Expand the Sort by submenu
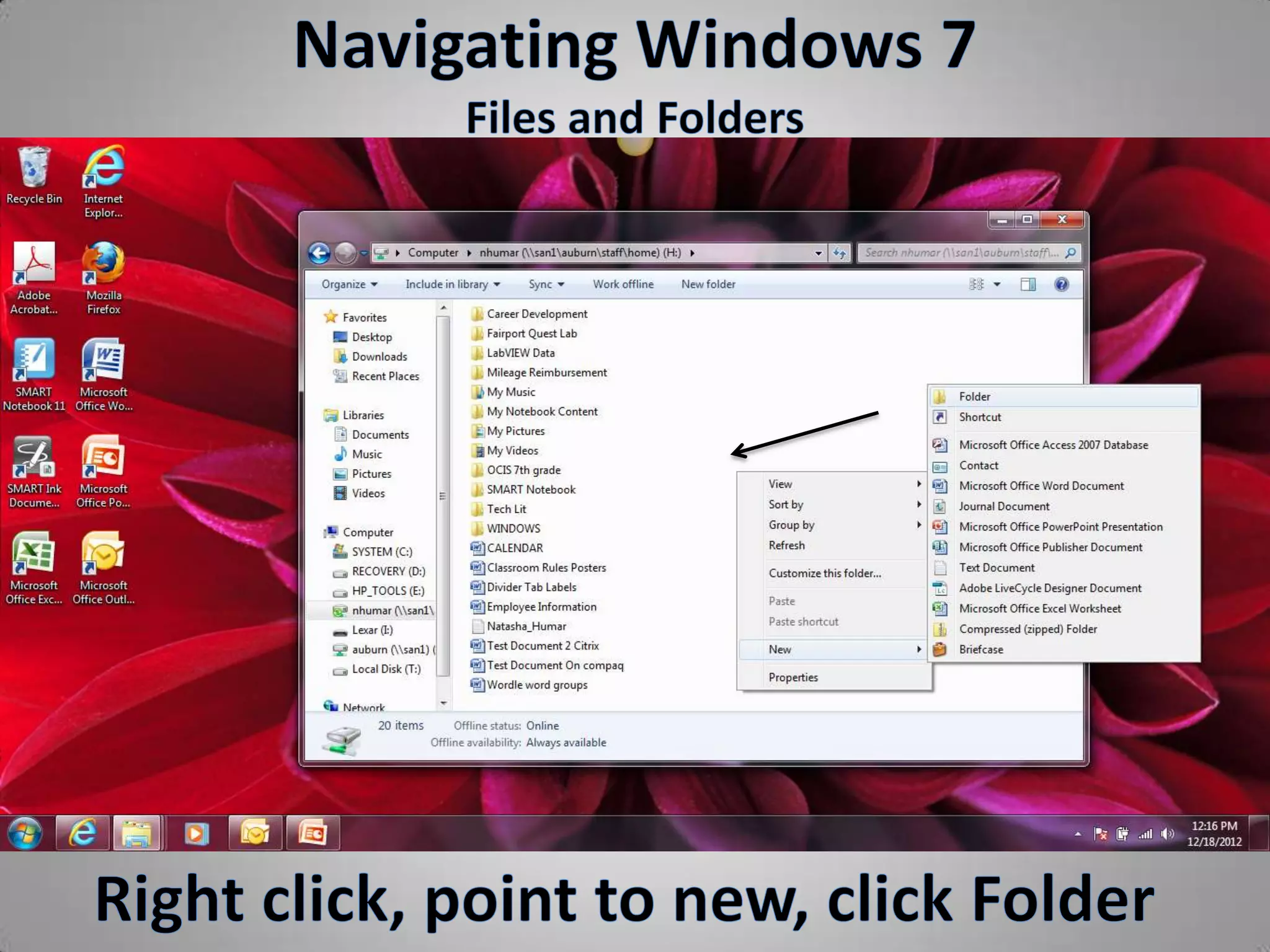The image size is (1270, 952). [x=786, y=505]
